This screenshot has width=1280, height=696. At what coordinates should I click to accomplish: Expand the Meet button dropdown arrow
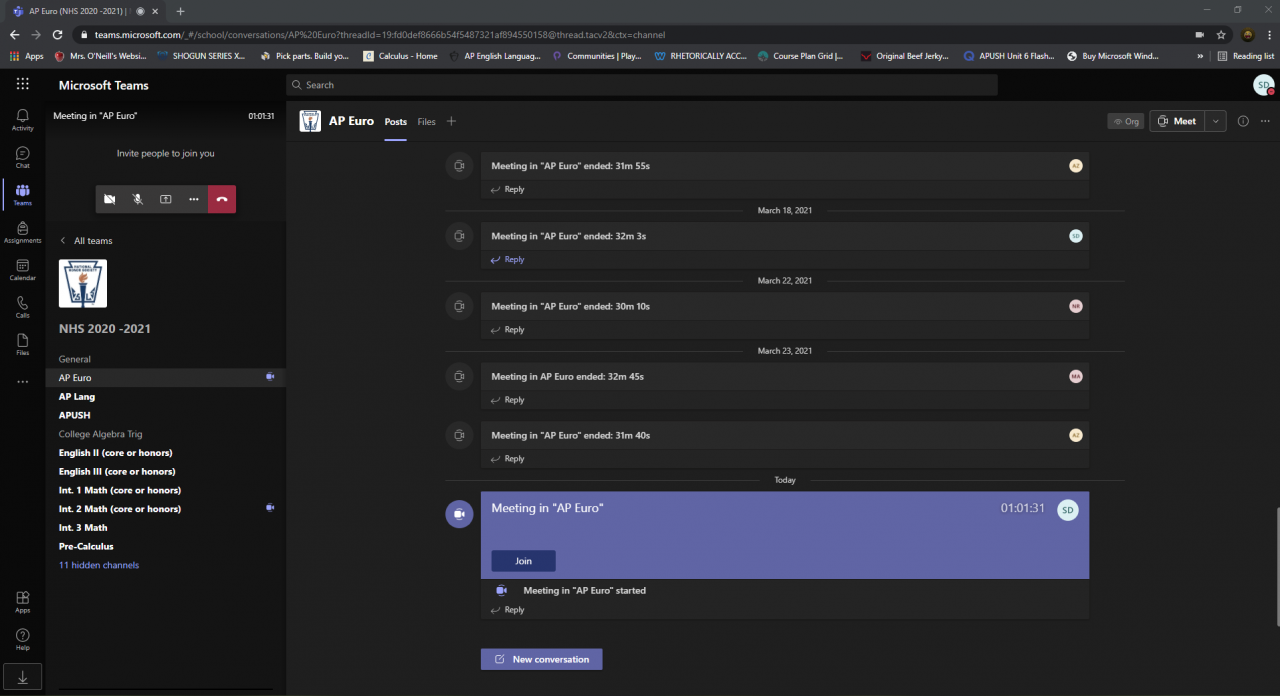point(1215,121)
